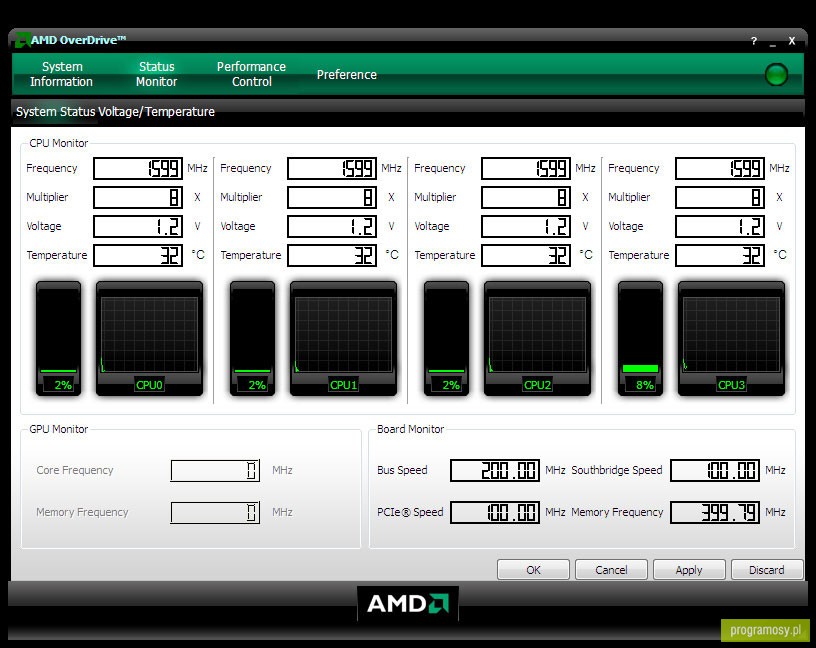Switch to the Status Monitor tab
The width and height of the screenshot is (816, 648).
[156, 74]
